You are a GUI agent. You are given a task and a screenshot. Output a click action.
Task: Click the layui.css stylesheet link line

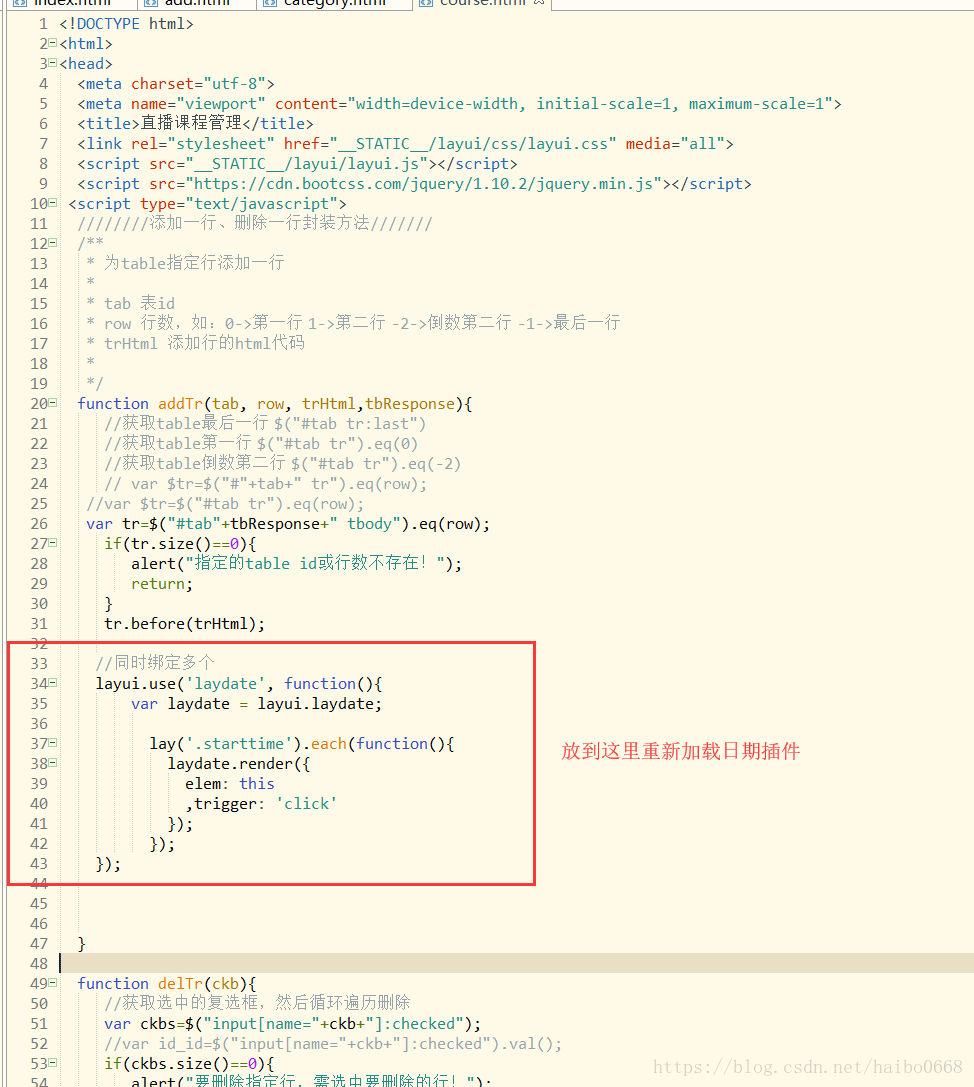pos(406,144)
